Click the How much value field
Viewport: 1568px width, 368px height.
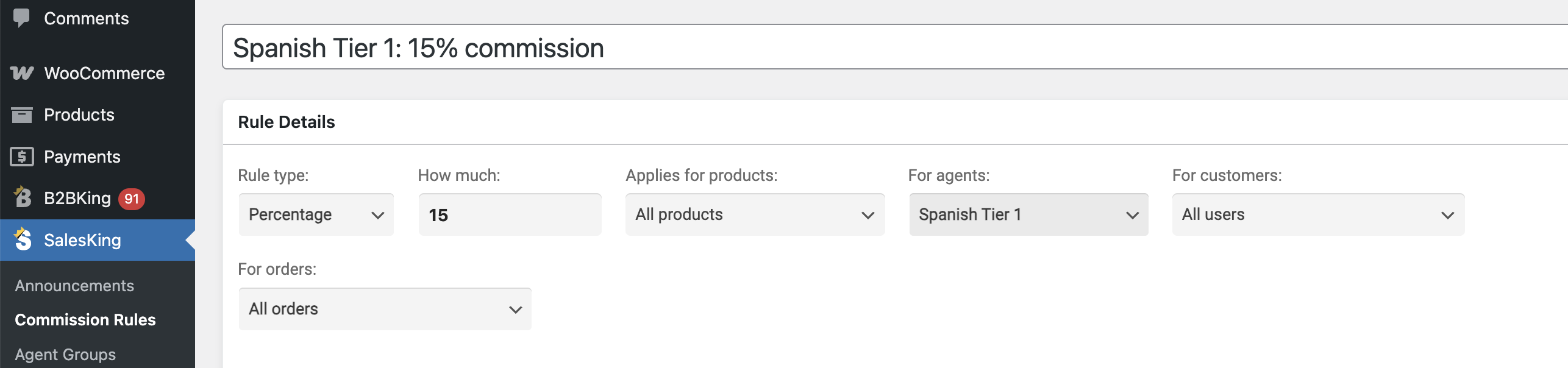point(510,214)
